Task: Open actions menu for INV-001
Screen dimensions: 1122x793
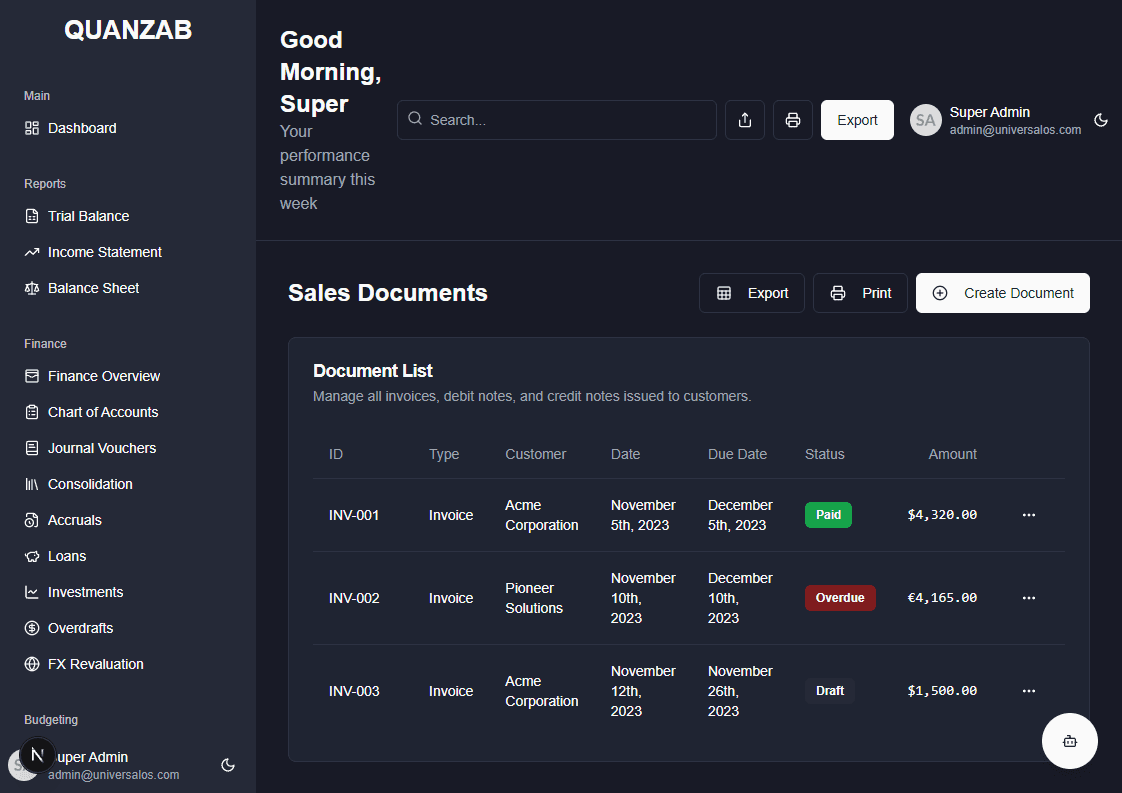Action: point(1029,515)
